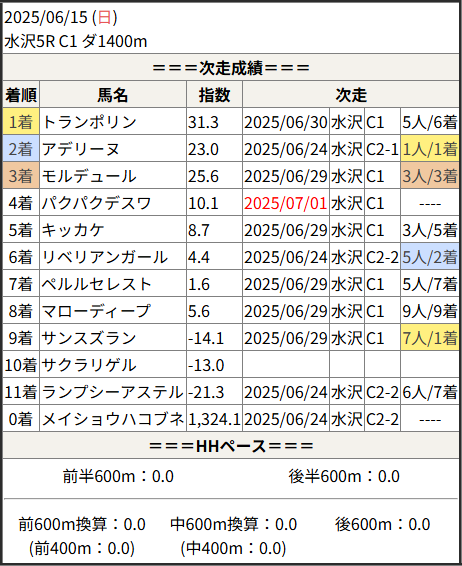Click the HHペース section header

(231, 446)
